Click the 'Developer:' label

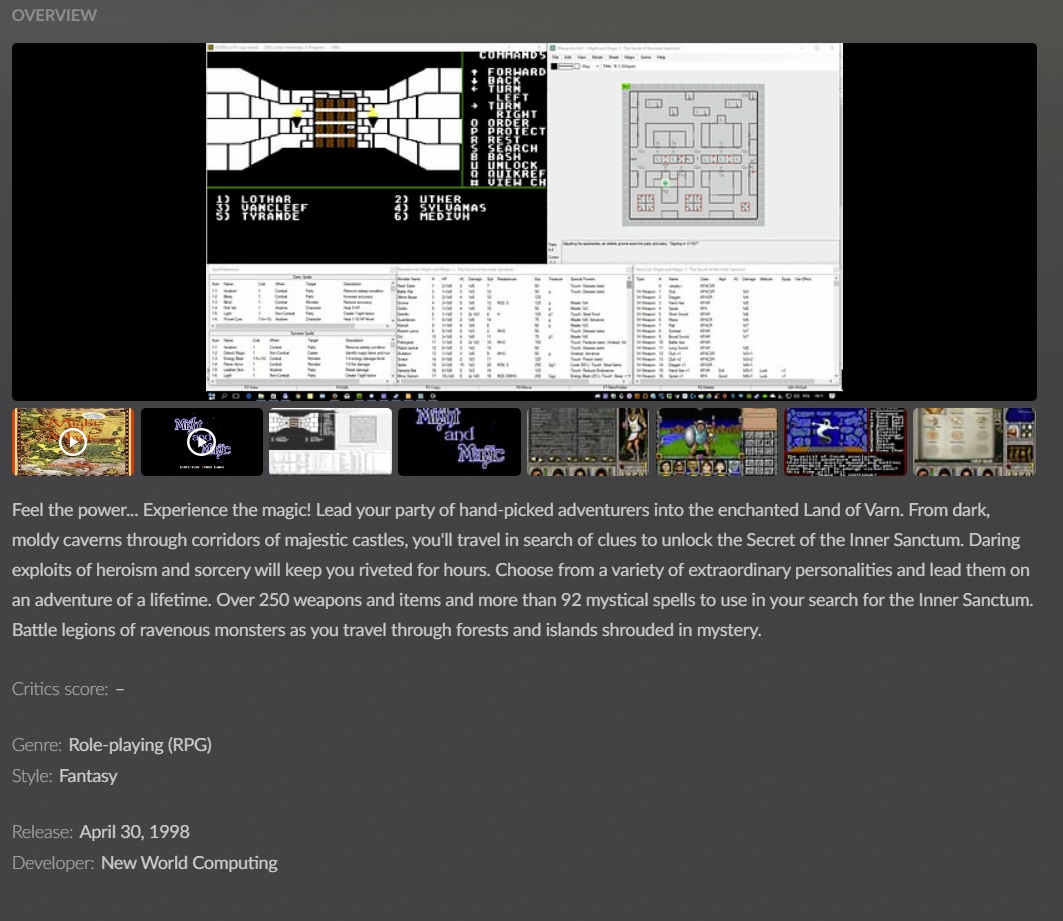[x=53, y=863]
